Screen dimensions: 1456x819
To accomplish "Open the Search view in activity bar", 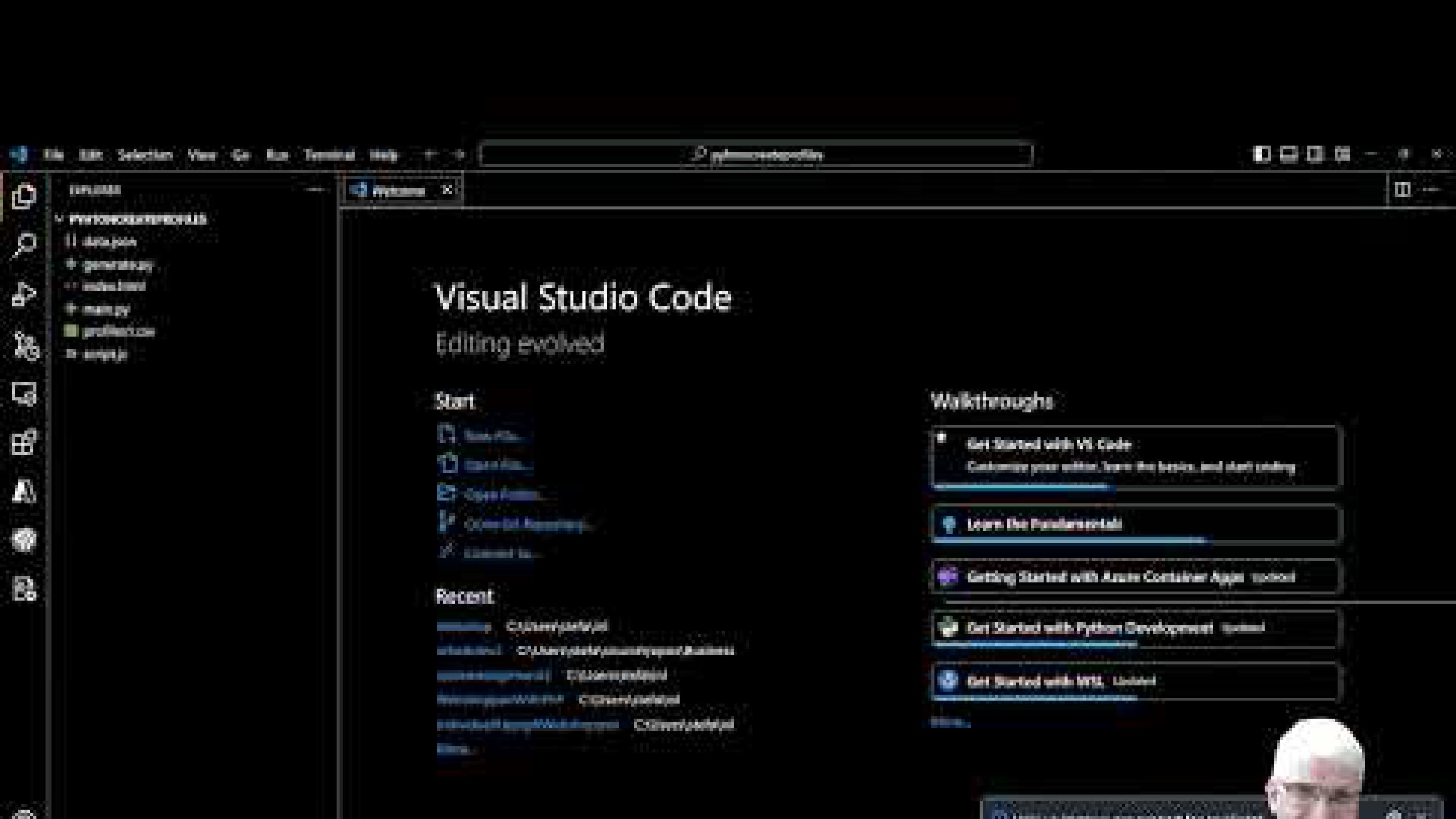I will pyautogui.click(x=24, y=245).
